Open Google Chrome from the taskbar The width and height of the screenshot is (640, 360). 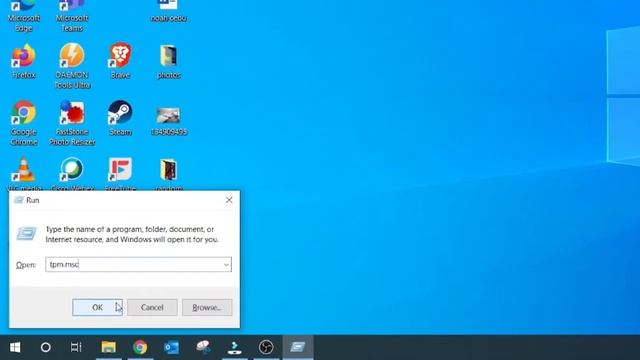(x=140, y=347)
